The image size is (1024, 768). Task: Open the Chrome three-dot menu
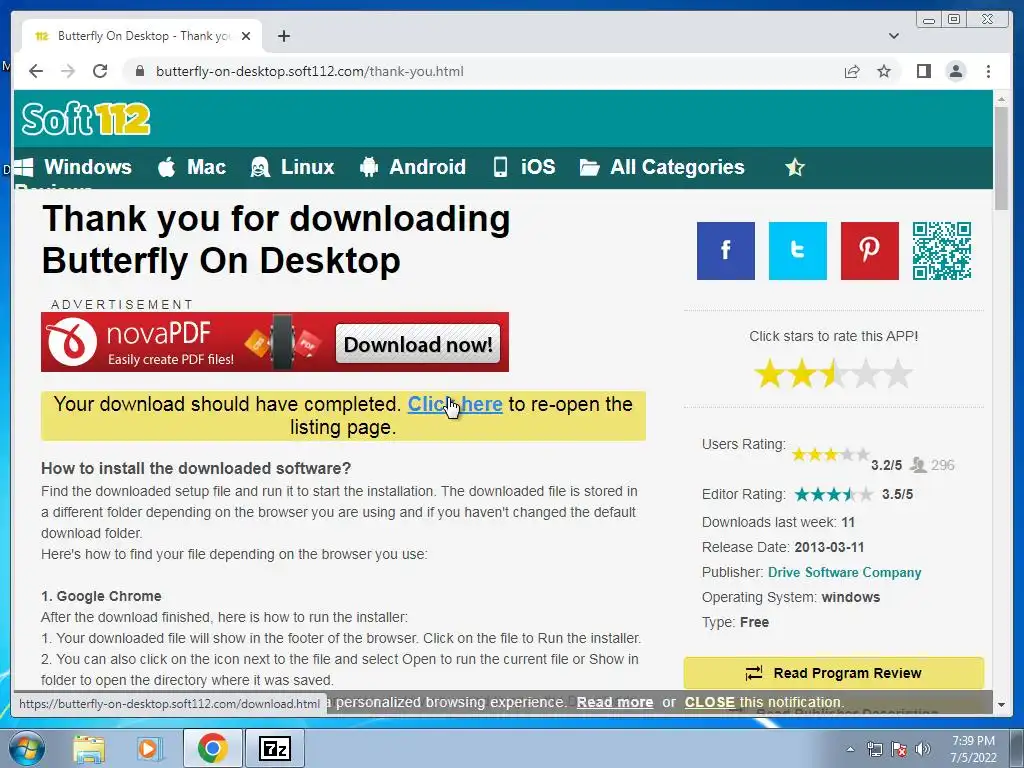pyautogui.click(x=988, y=71)
